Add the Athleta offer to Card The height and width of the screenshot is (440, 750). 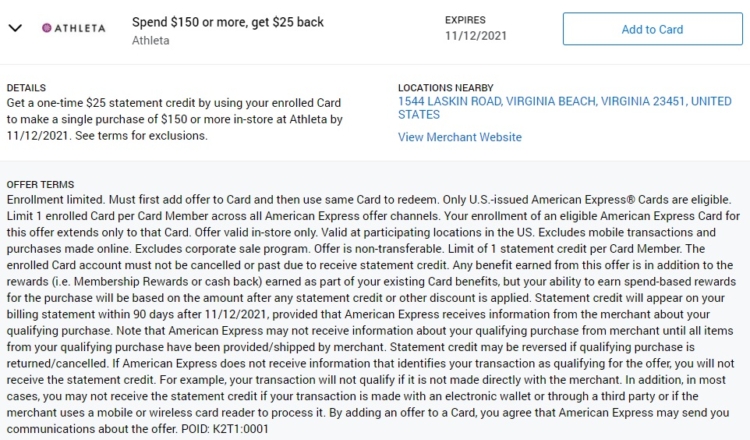coord(652,29)
